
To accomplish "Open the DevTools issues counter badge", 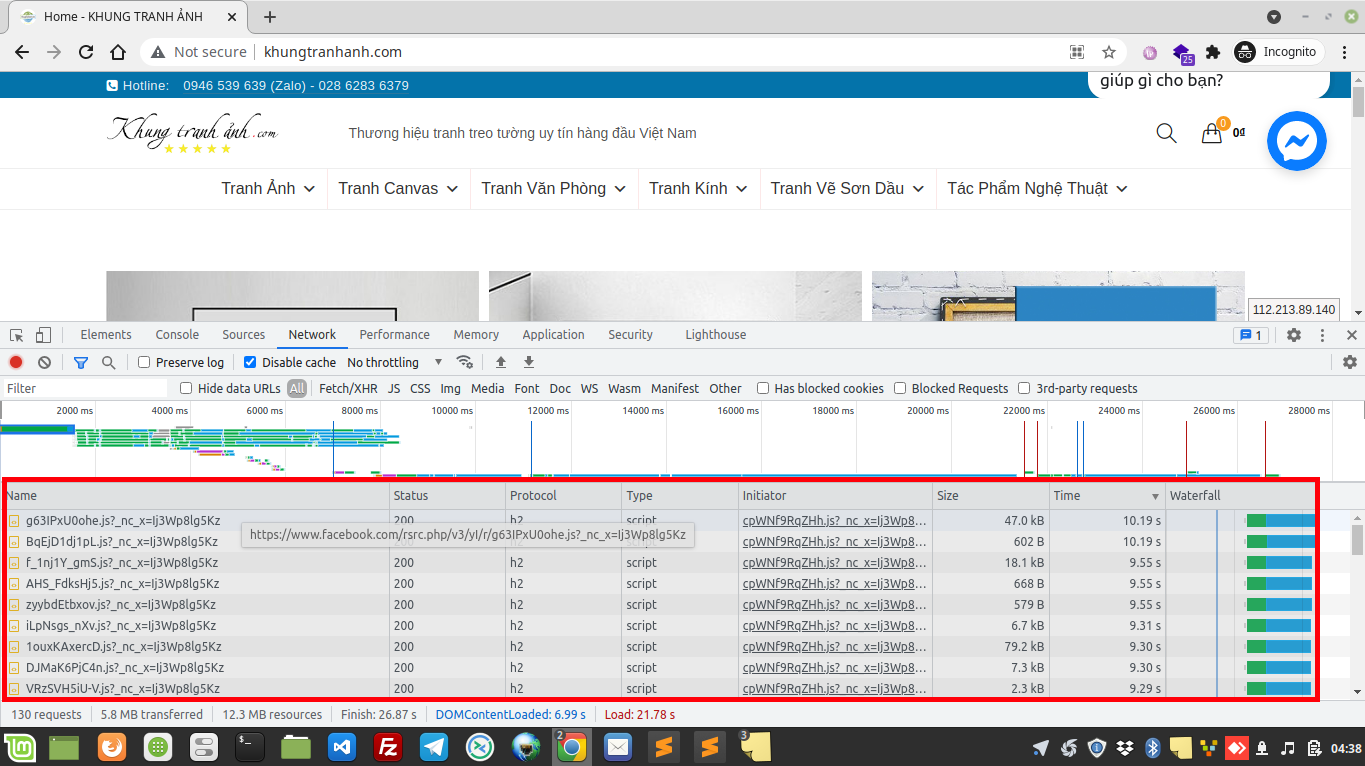I will click(x=1251, y=335).
